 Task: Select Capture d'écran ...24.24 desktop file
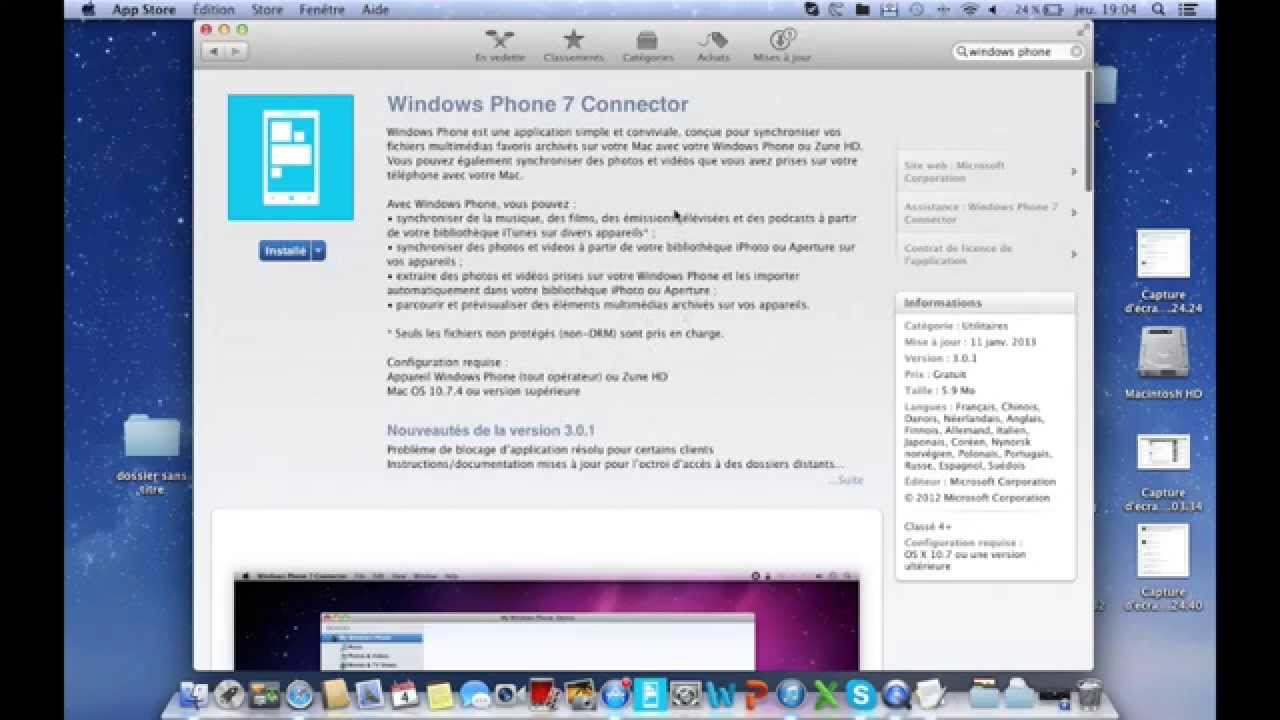pos(1163,271)
